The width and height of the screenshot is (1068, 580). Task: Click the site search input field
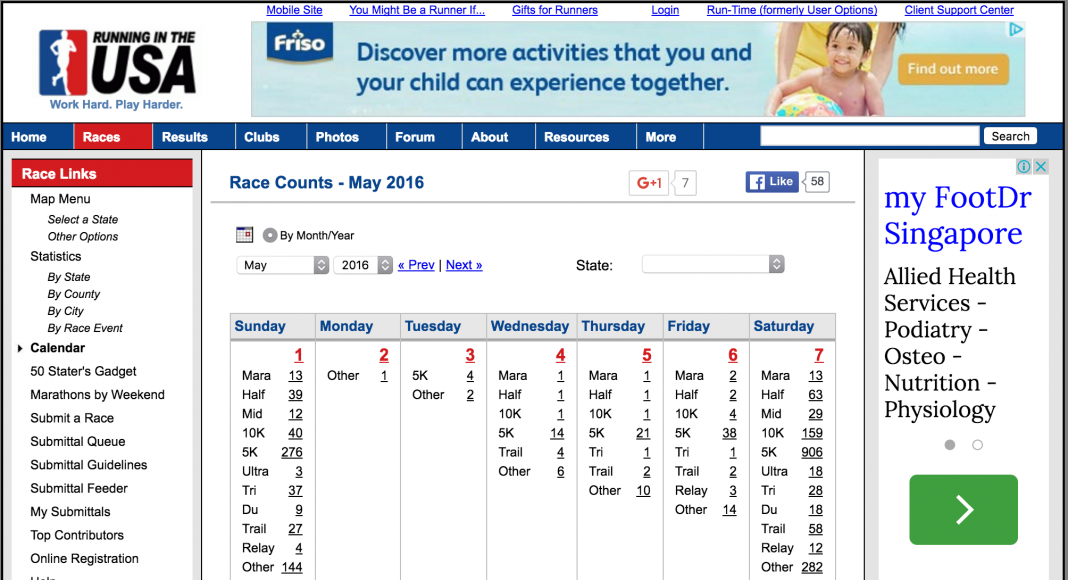tap(870, 136)
